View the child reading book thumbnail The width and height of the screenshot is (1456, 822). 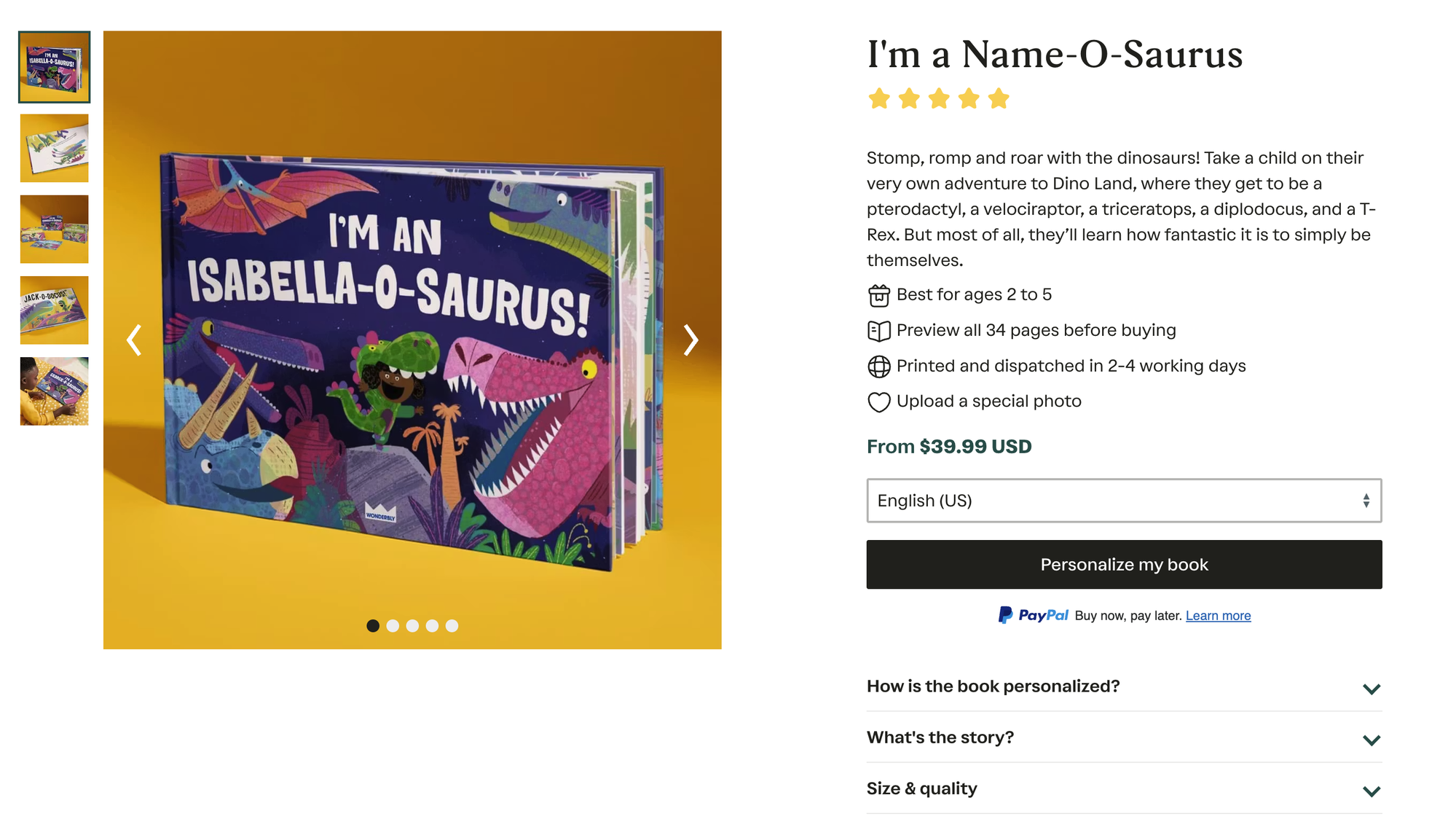click(55, 391)
